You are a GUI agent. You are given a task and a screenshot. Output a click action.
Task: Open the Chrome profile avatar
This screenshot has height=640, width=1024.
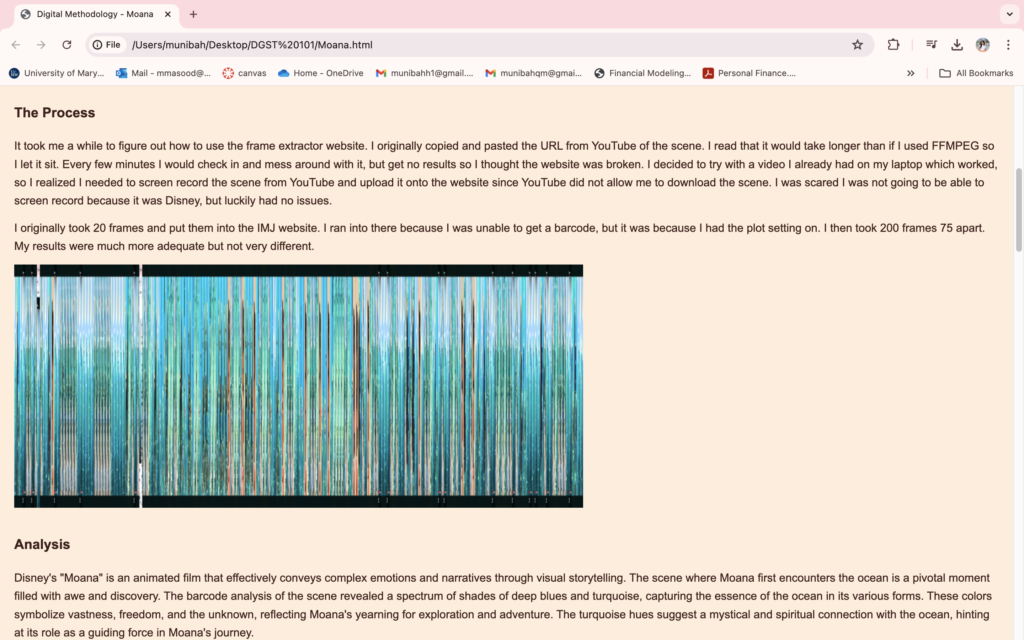[x=983, y=45]
